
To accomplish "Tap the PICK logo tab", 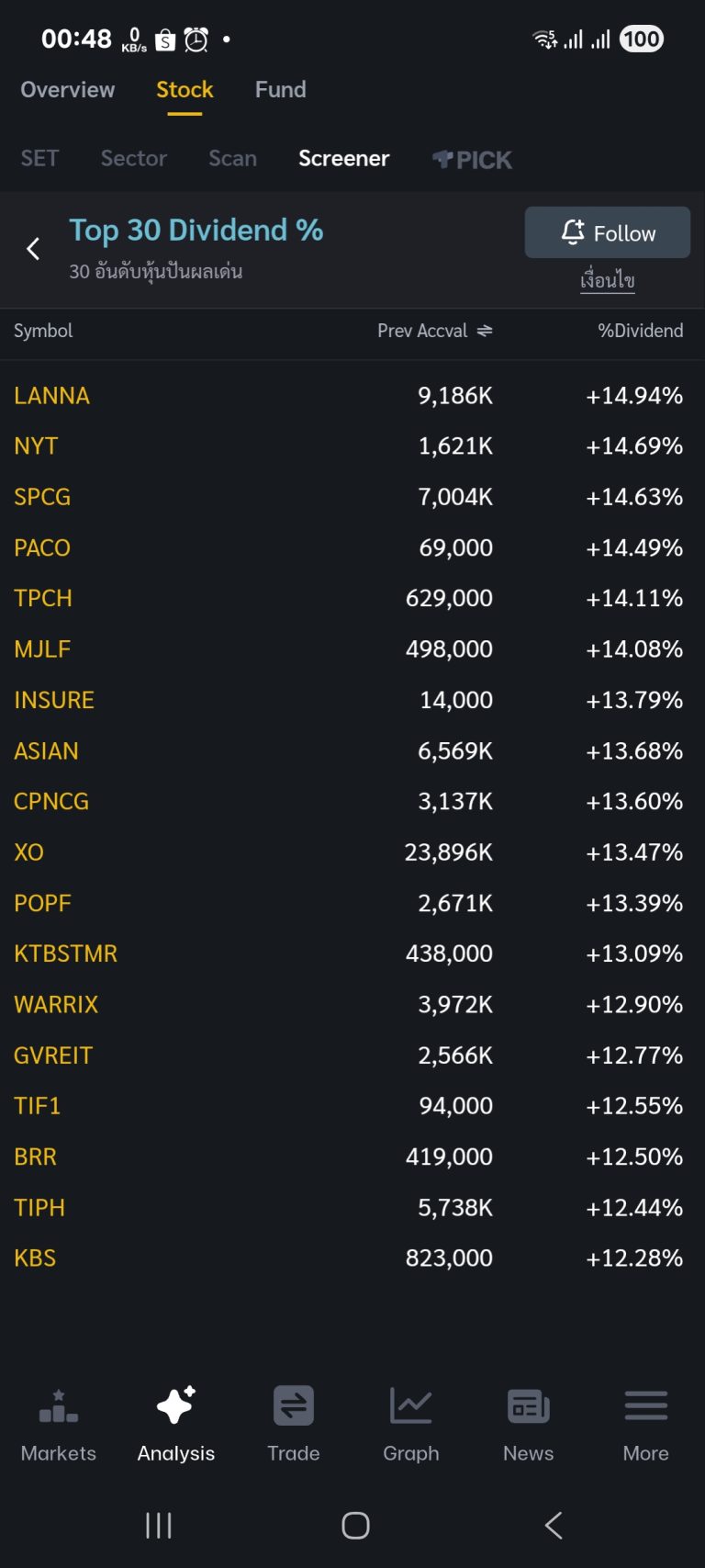I will coord(473,160).
